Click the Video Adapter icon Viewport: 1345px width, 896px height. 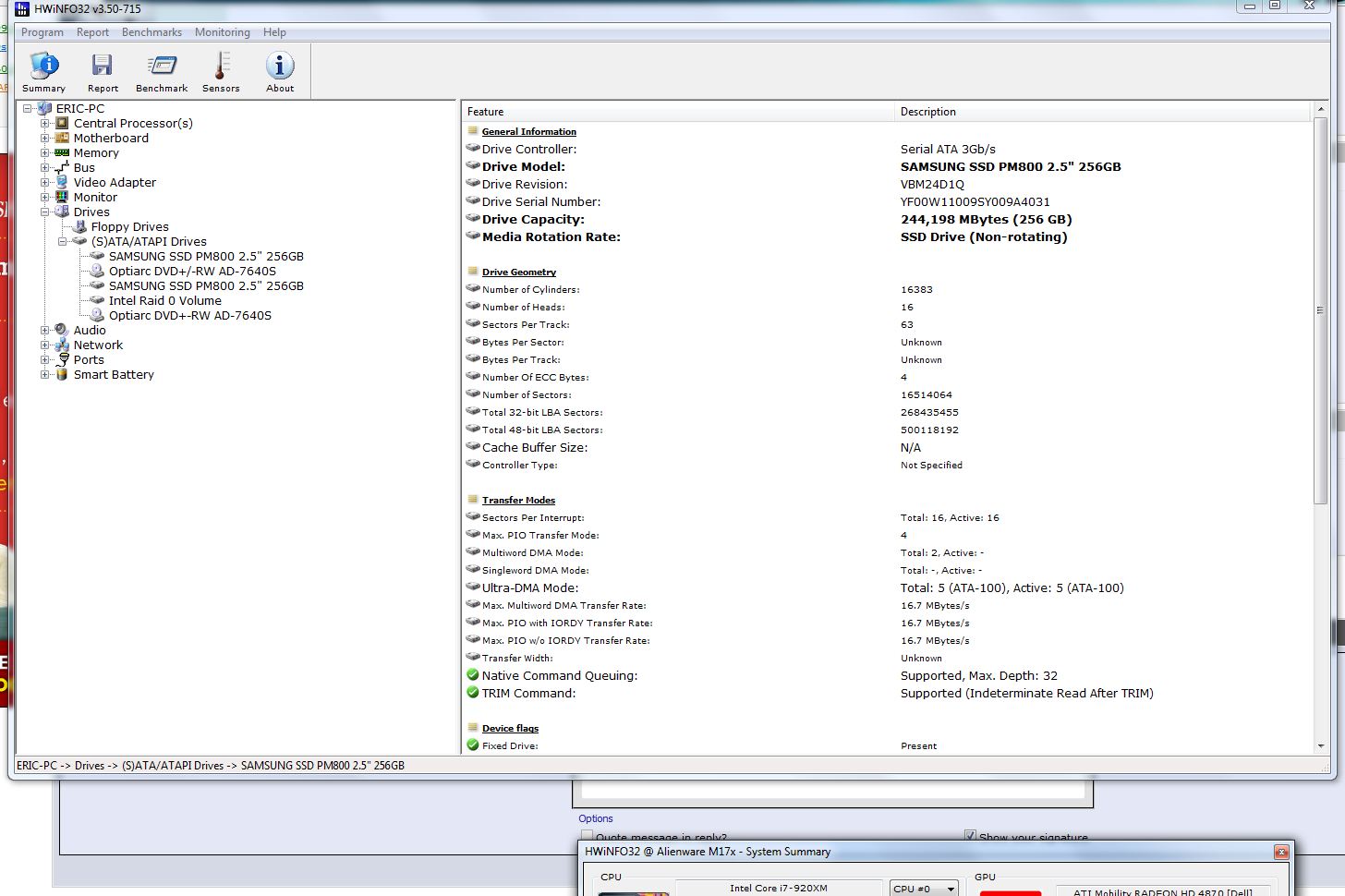(62, 182)
